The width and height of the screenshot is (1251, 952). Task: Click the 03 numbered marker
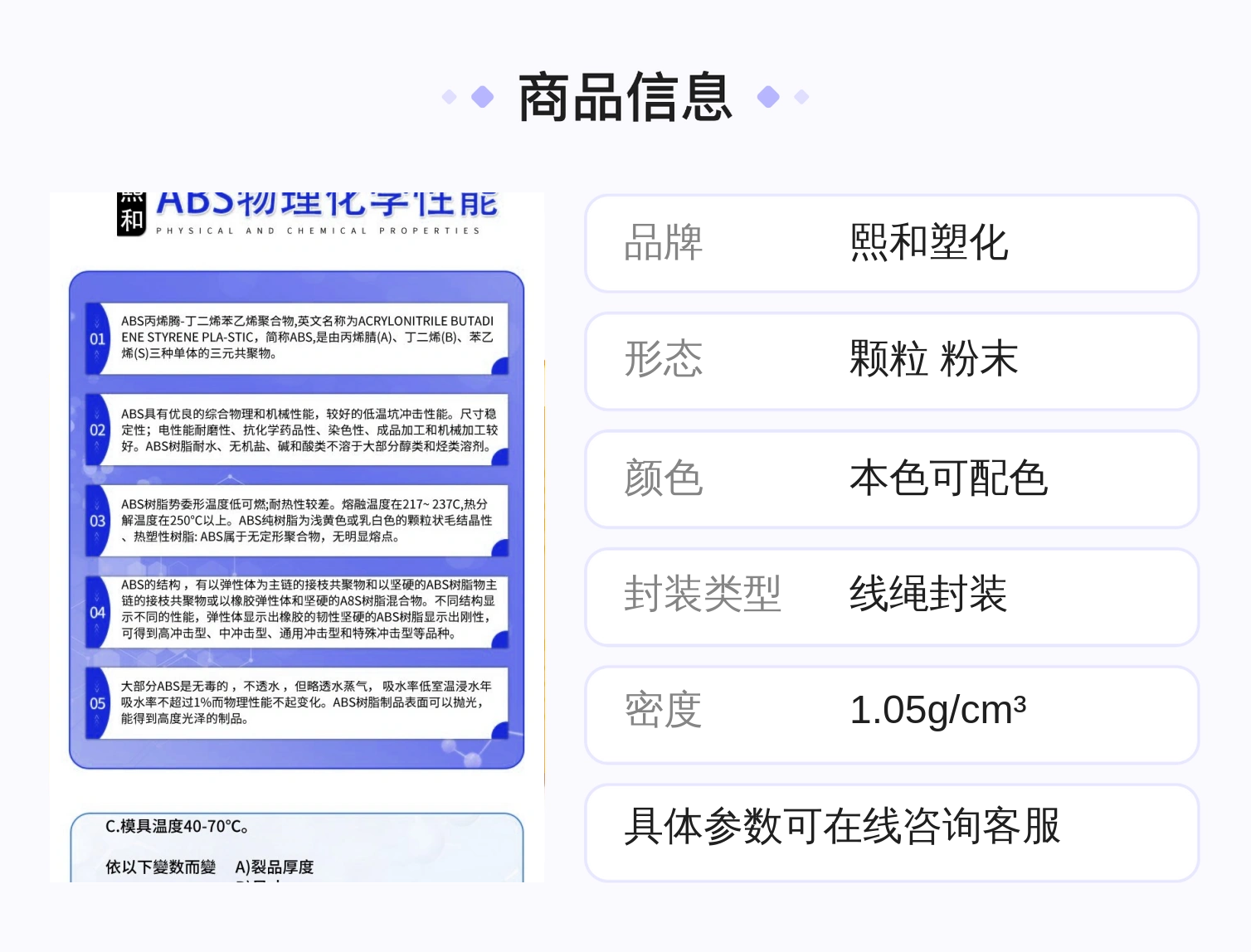(97, 520)
